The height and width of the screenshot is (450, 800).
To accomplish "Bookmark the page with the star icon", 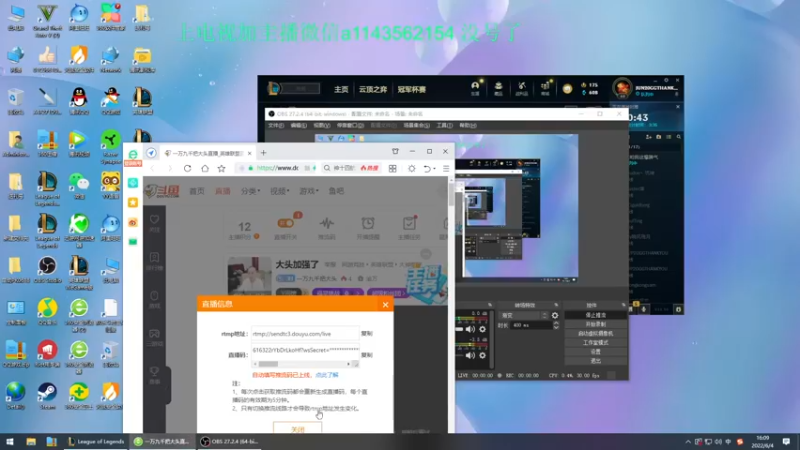I will [x=221, y=168].
